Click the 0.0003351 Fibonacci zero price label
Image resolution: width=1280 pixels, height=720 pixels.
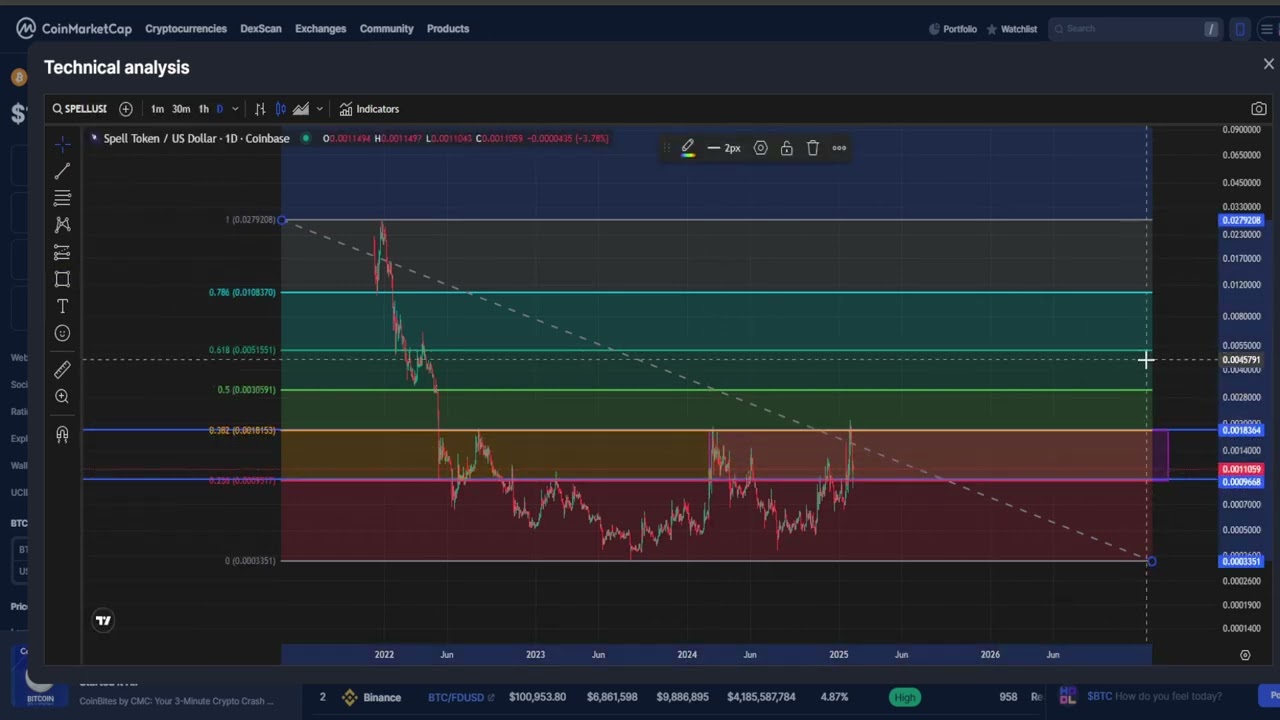[1241, 561]
